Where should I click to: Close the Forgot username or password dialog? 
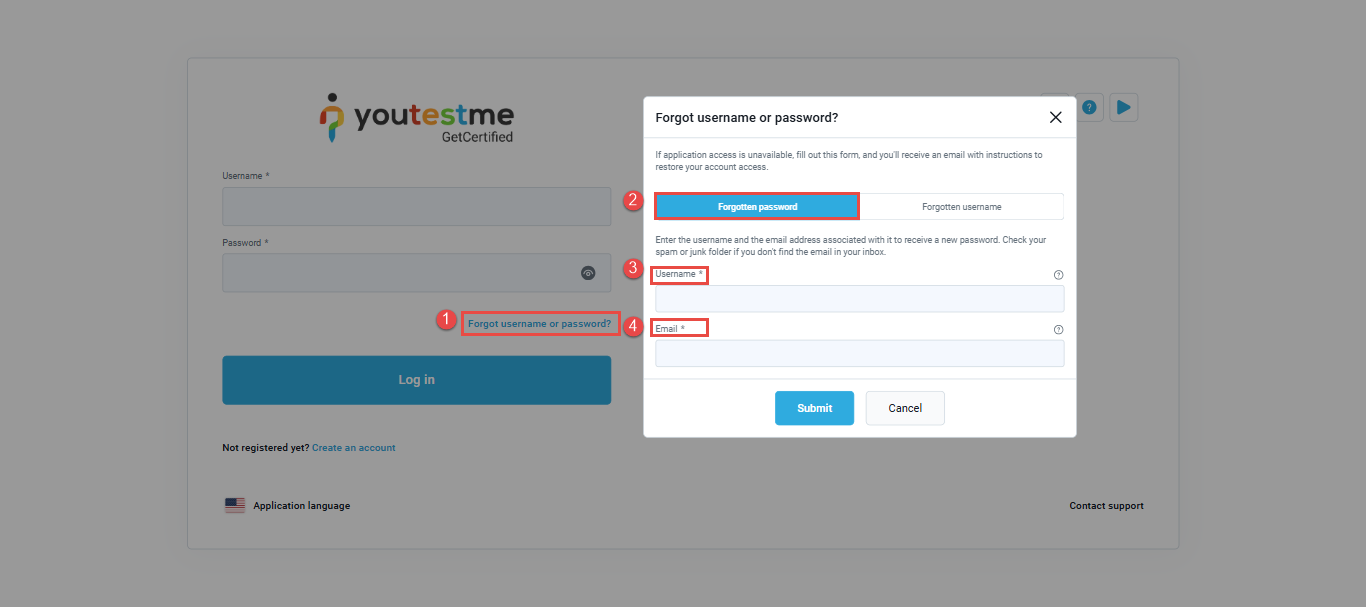click(x=1055, y=117)
